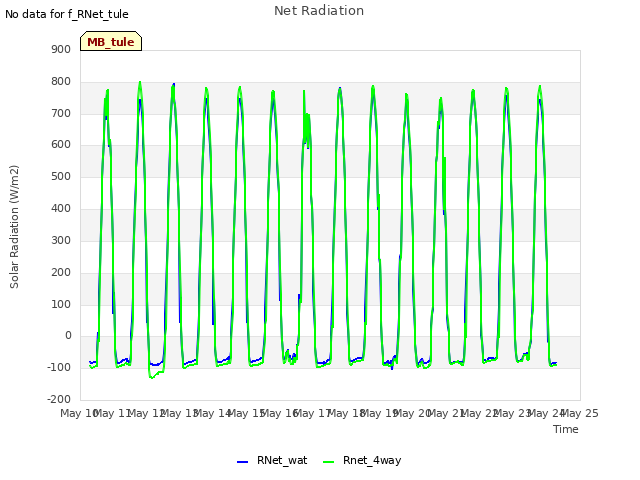Click the 100 y-axis tick label
This screenshot has height=480, width=640.
[61, 304]
